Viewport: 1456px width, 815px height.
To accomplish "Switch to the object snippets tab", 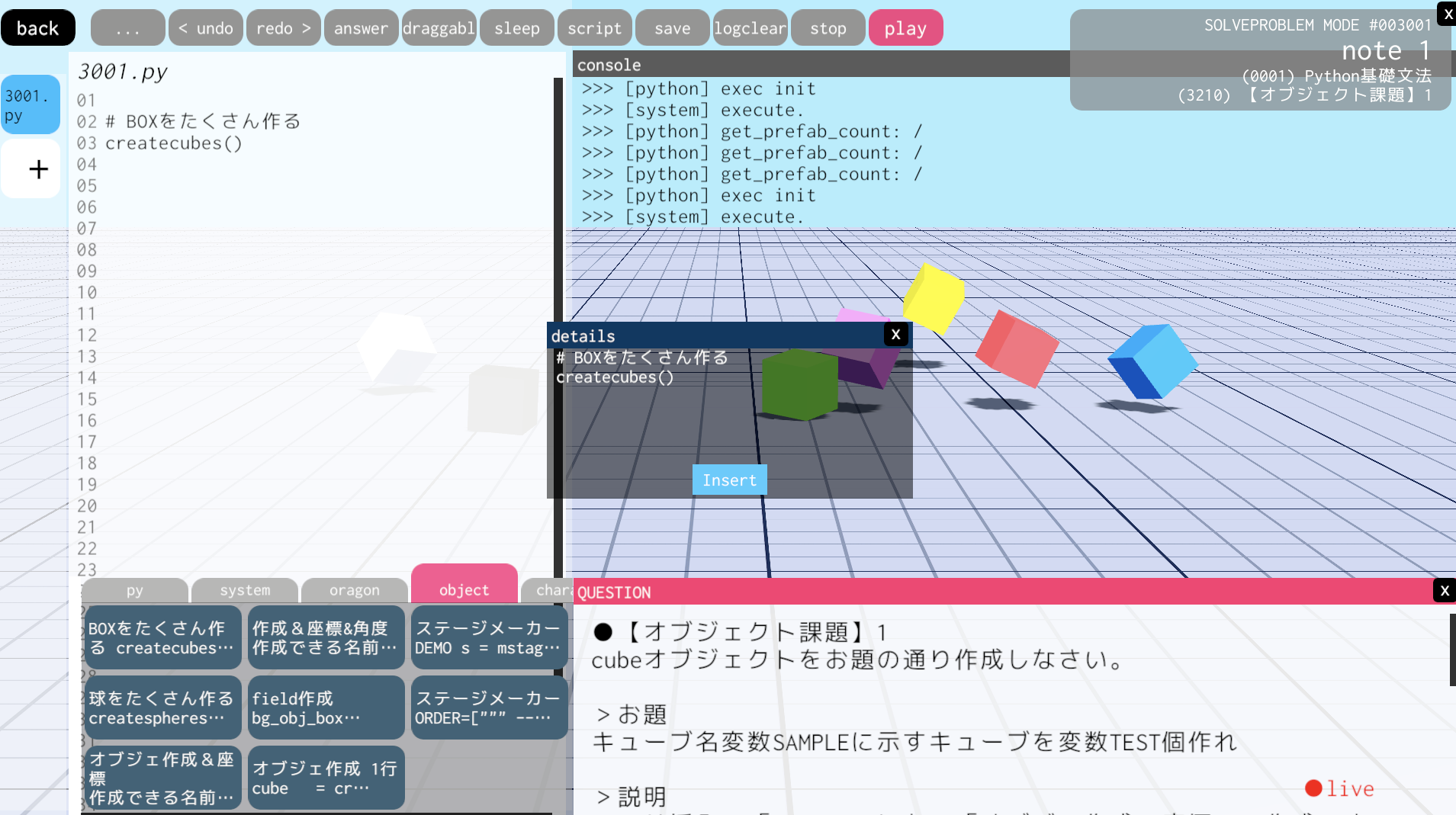I will click(x=464, y=589).
